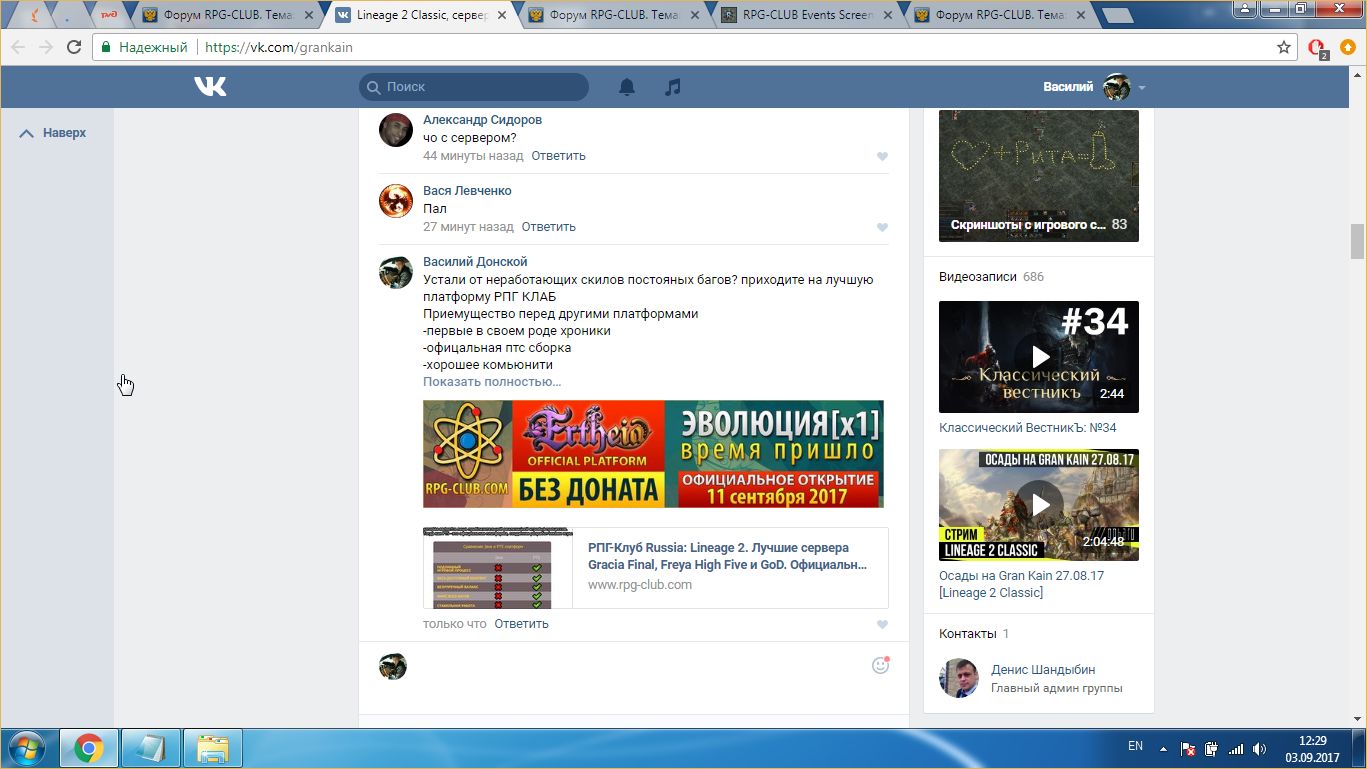Screen dimensions: 1367x769
Task: Reload the page
Action: coord(74,47)
